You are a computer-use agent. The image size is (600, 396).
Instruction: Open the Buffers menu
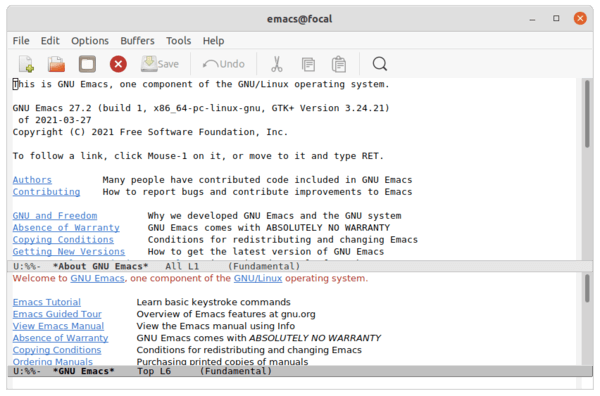pyautogui.click(x=137, y=41)
